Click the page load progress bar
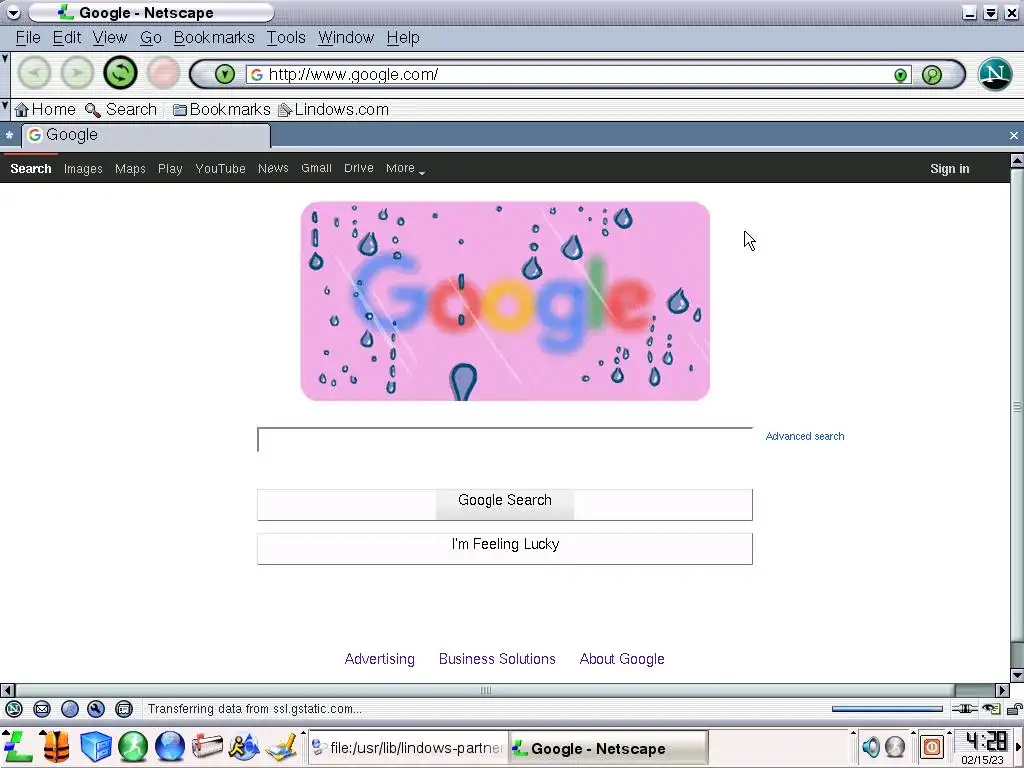This screenshot has height=768, width=1024. 887,709
